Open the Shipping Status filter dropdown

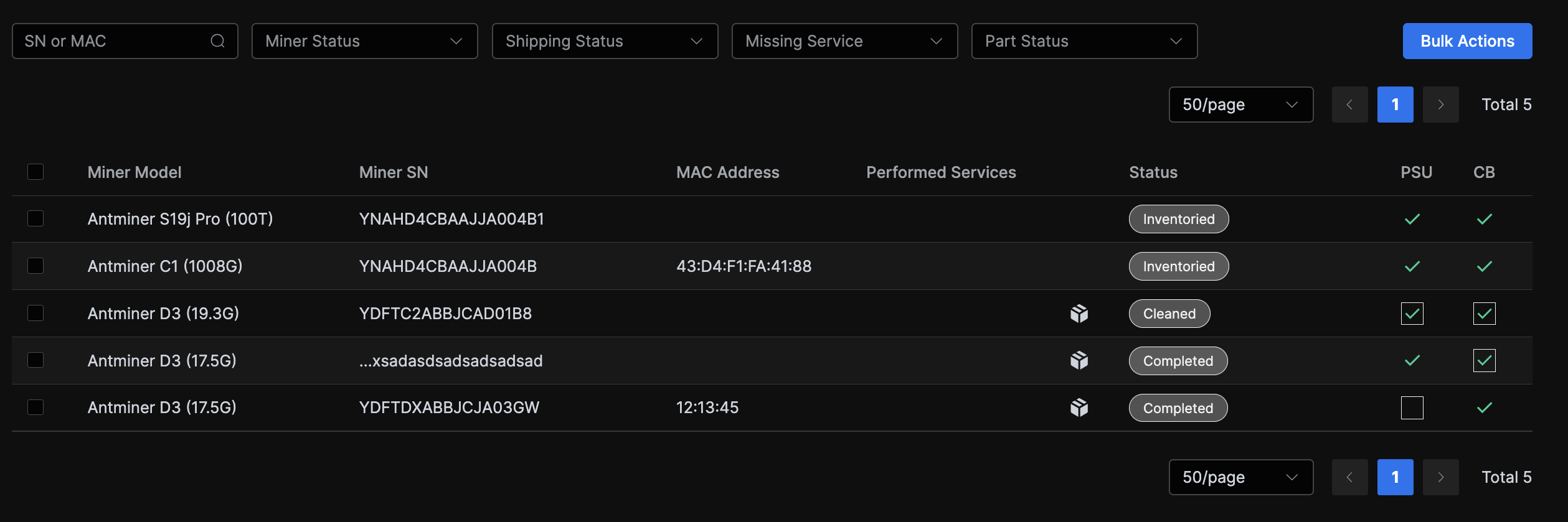click(605, 41)
